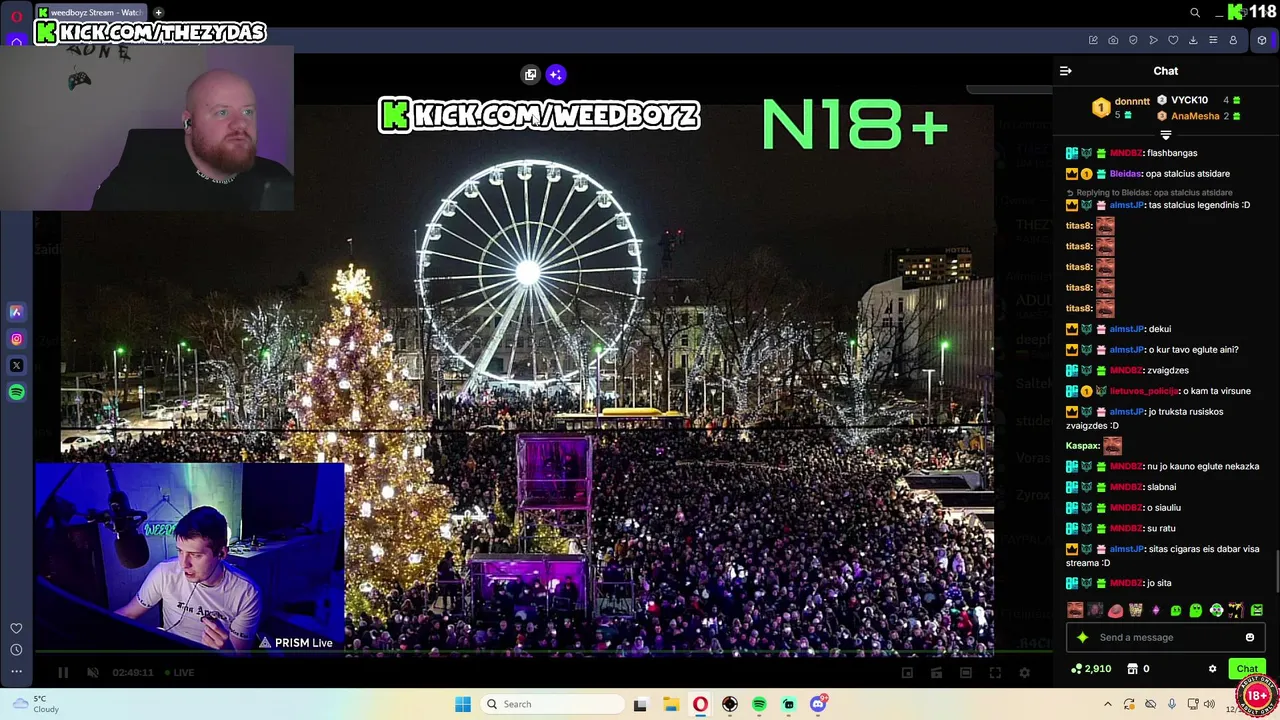Open VYCK10 profile in leaderboard
This screenshot has width=1280, height=720.
[1189, 100]
